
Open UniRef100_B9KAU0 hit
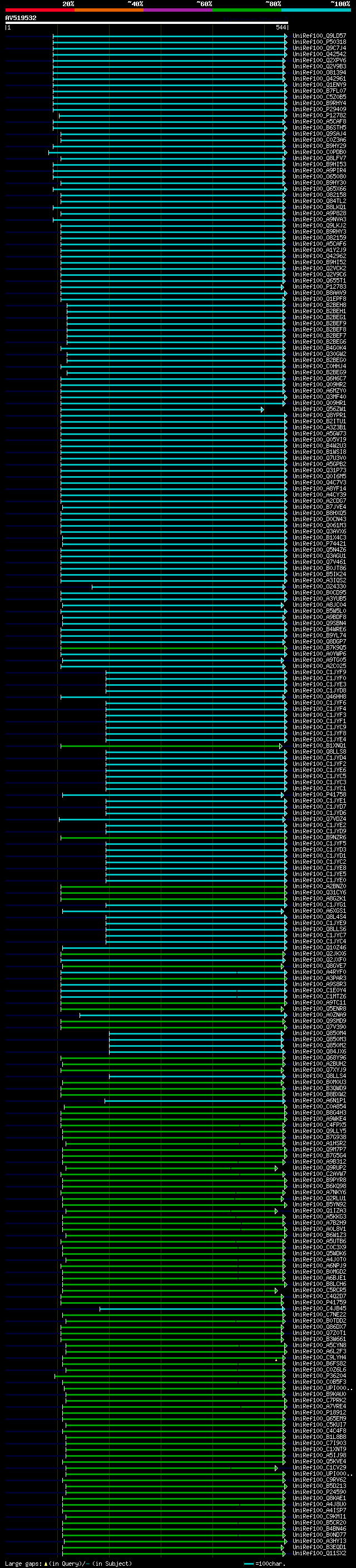[x=319, y=1394]
